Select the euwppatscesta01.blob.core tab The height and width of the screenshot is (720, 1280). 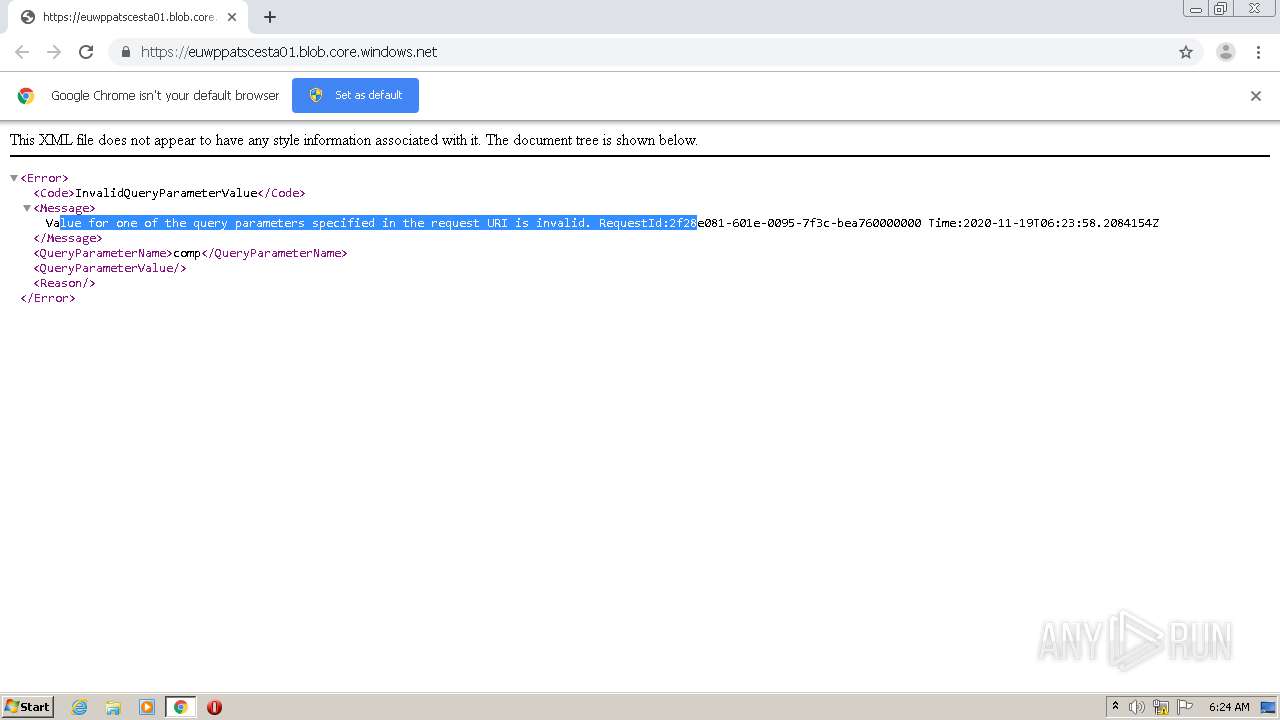click(128, 17)
